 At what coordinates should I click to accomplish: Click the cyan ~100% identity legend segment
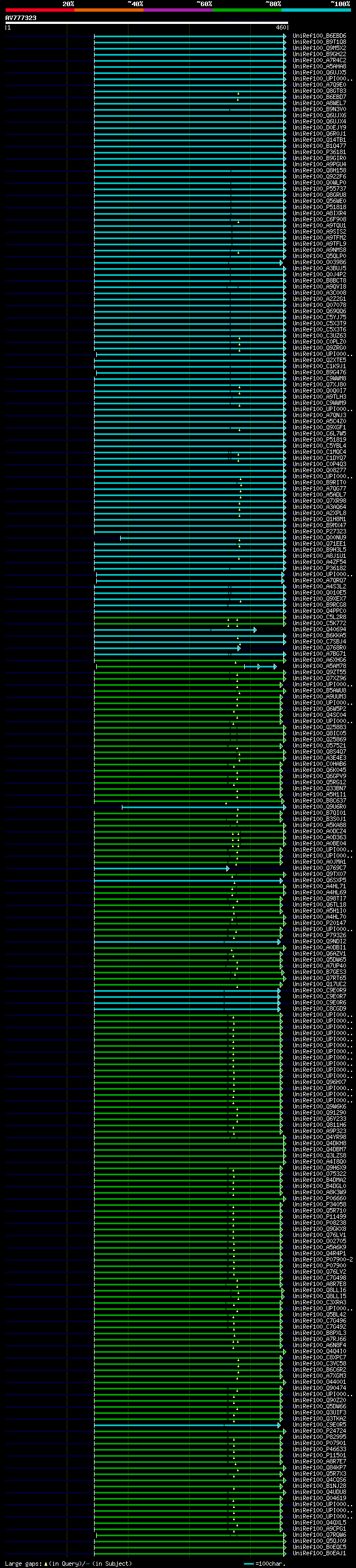[x=316, y=10]
